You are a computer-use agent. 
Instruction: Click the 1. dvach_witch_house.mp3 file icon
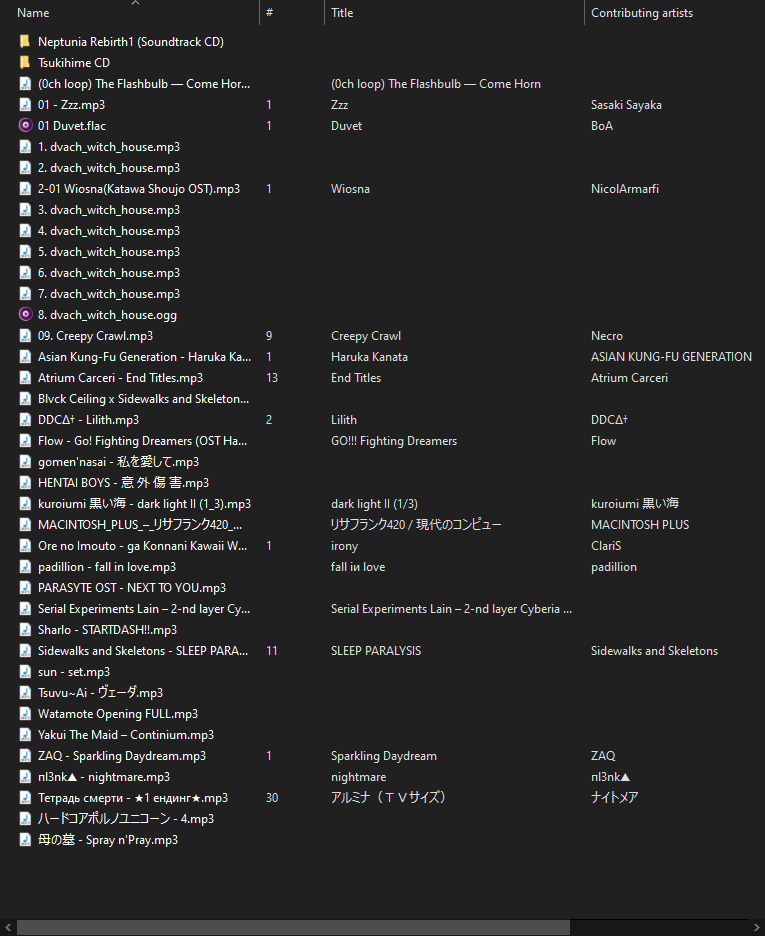click(25, 147)
